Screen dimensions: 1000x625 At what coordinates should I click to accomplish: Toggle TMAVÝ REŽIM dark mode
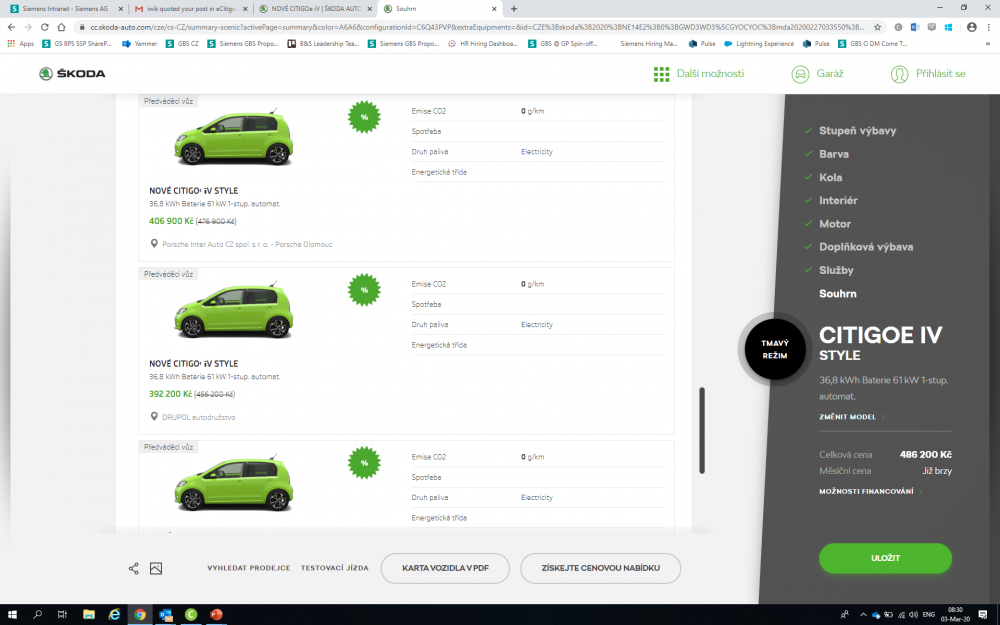pyautogui.click(x=775, y=349)
